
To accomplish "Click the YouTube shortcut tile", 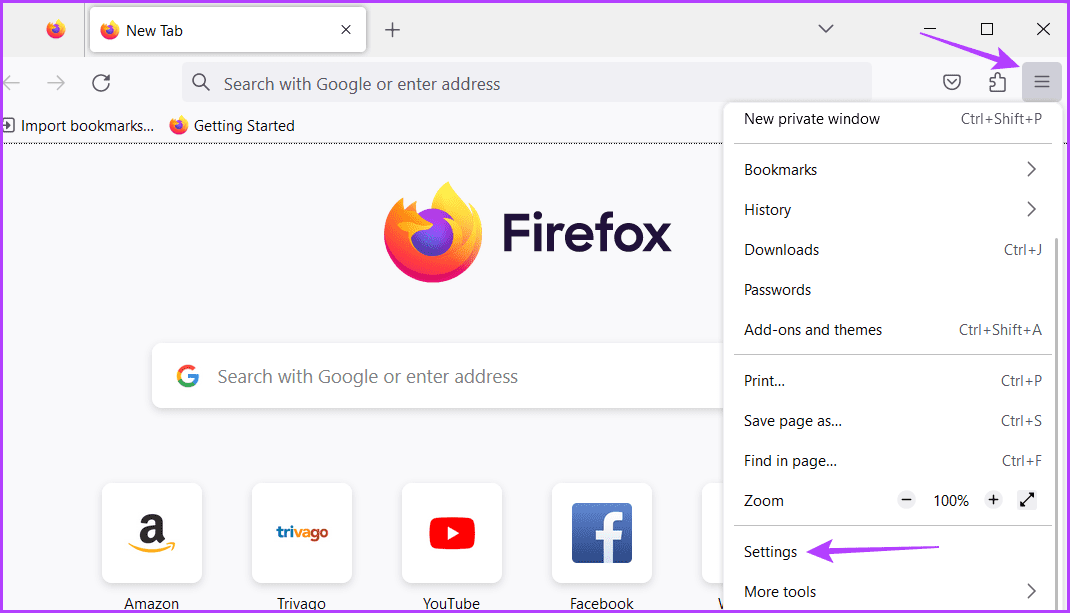I will tap(451, 534).
